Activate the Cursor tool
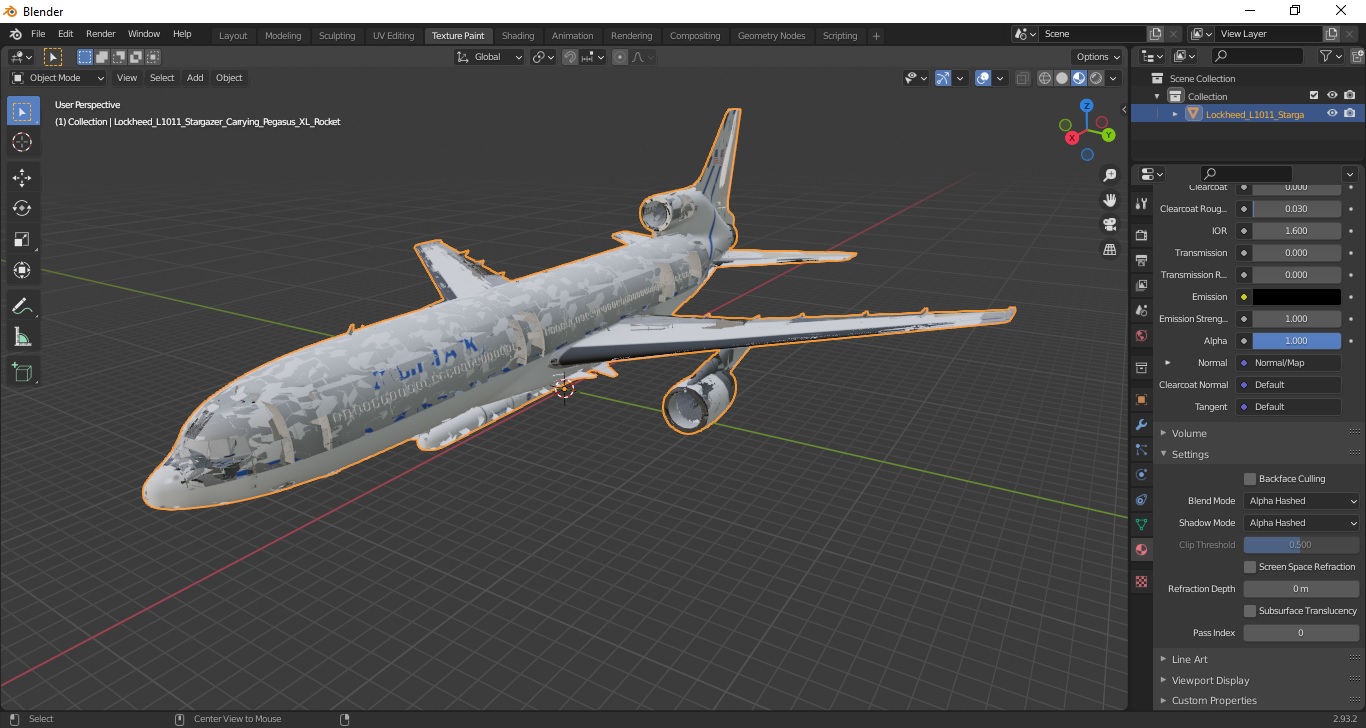Viewport: 1366px width, 728px height. tap(23, 142)
